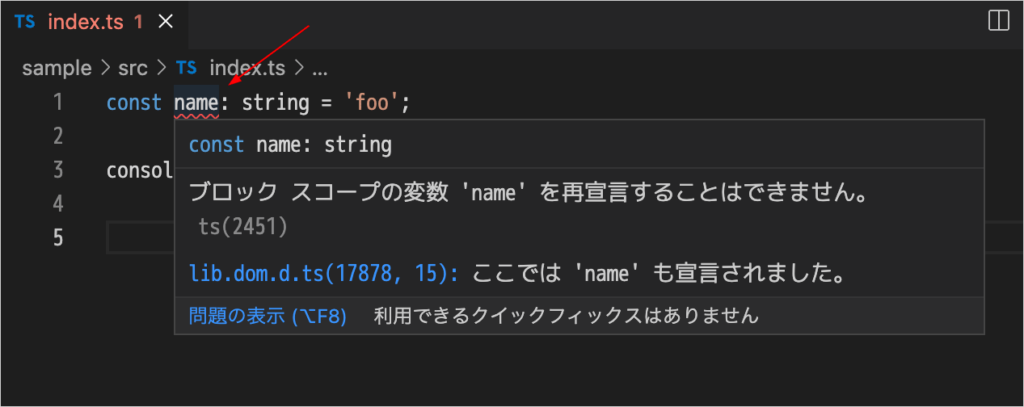1024x407 pixels.
Task: Click the split editor icon
Action: tap(999, 22)
